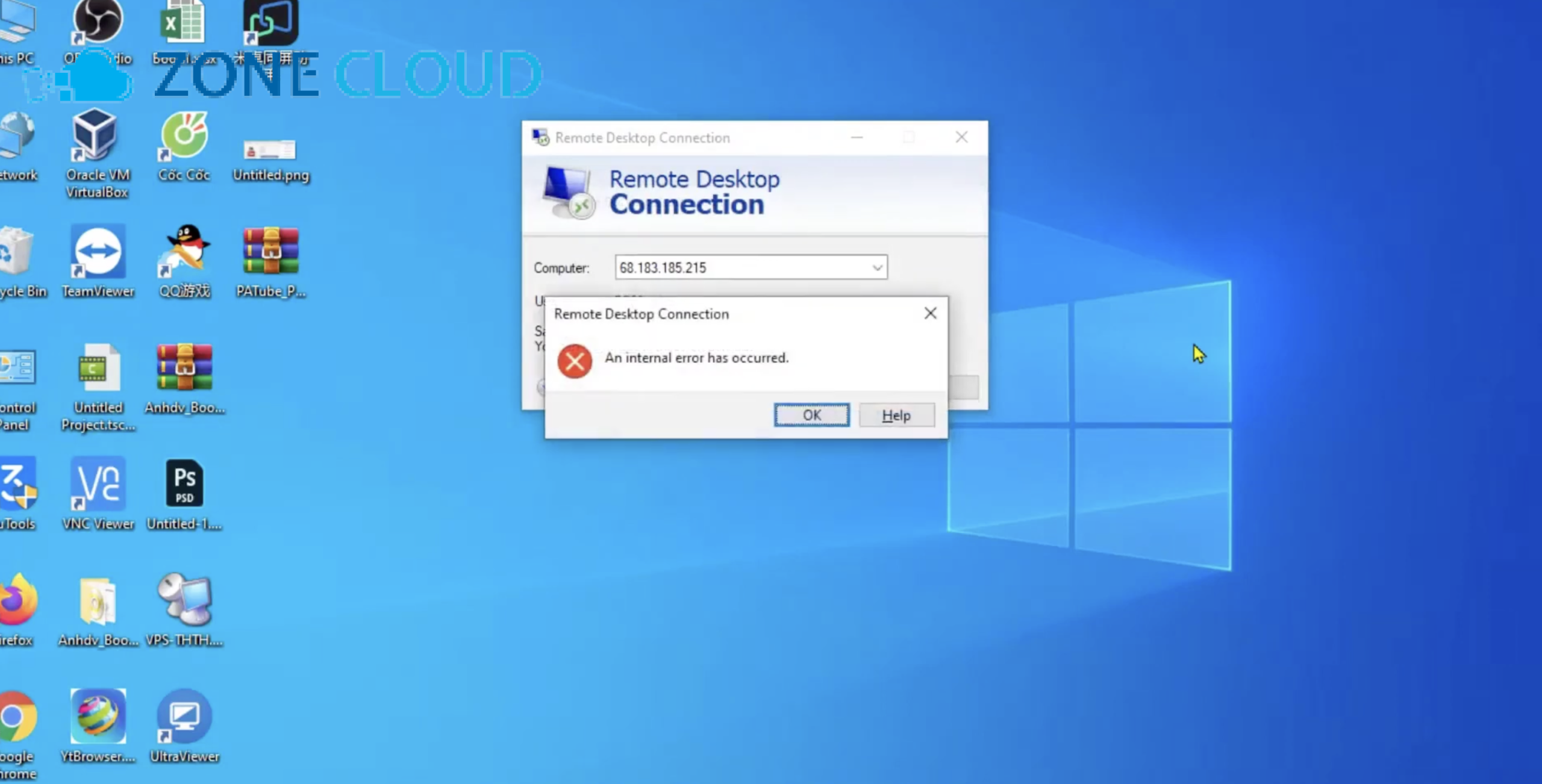Image resolution: width=1542 pixels, height=784 pixels.
Task: Click the 'An internal error has occurred.' message
Action: click(696, 358)
